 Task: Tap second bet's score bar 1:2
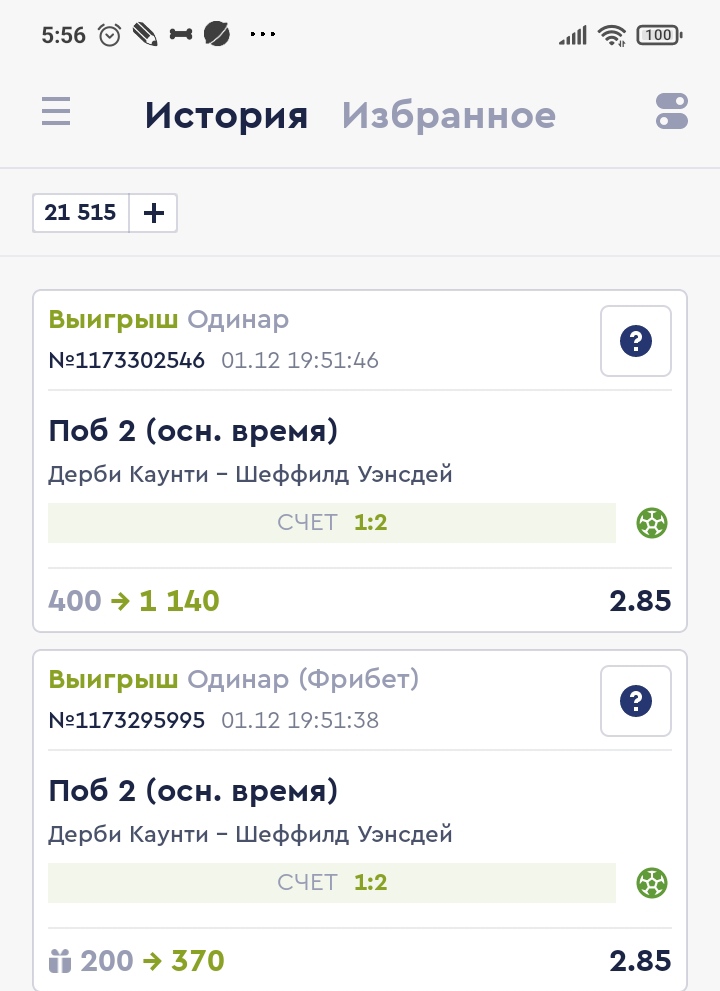(x=332, y=882)
